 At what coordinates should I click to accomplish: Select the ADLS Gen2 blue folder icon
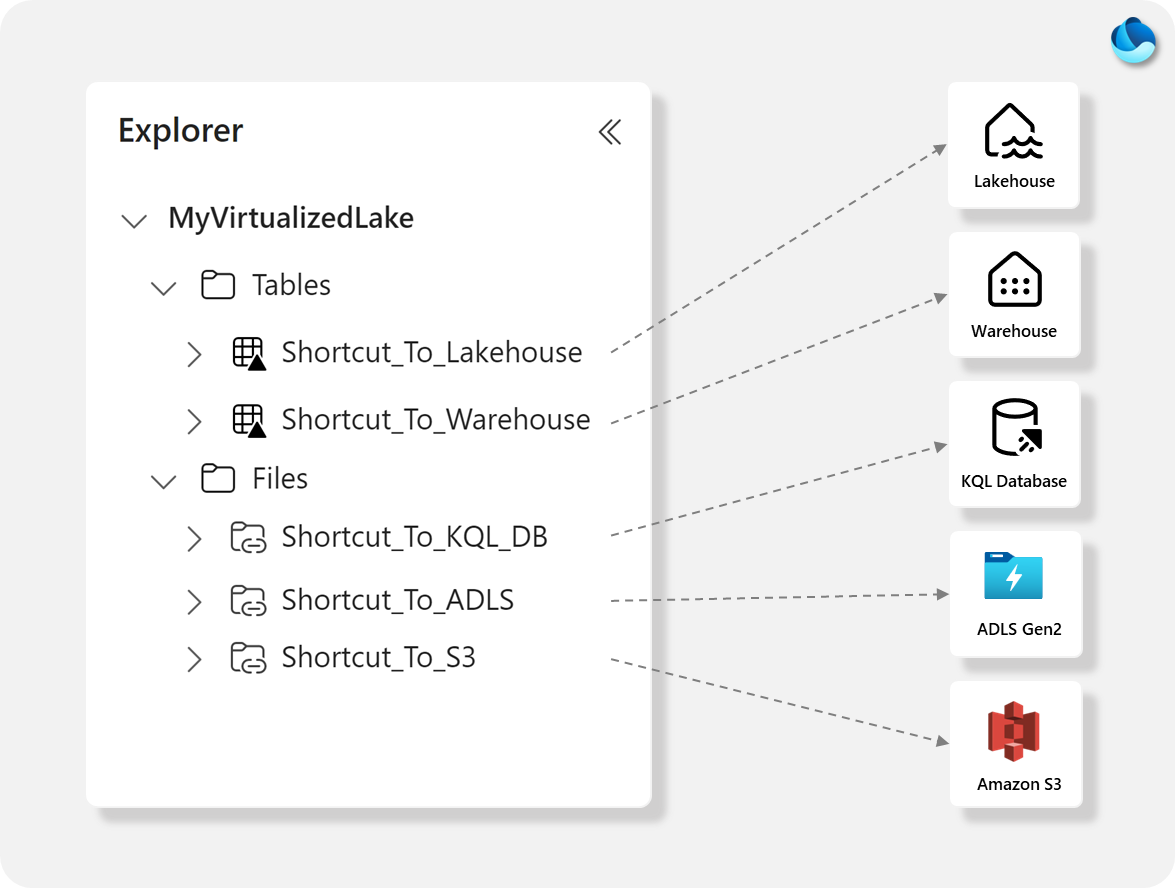1013,576
